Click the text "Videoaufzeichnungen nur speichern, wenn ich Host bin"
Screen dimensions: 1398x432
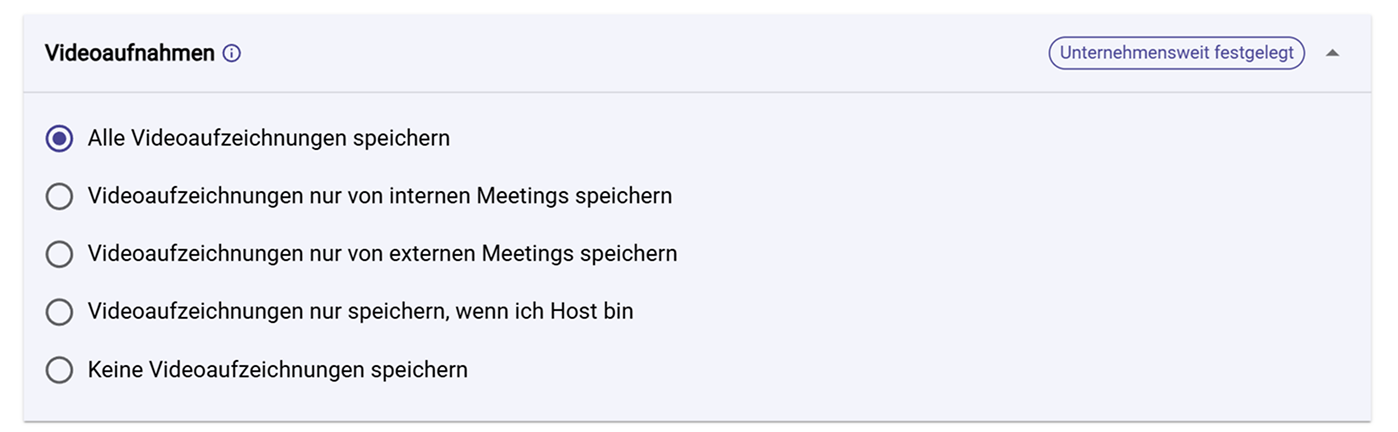[x=360, y=312]
